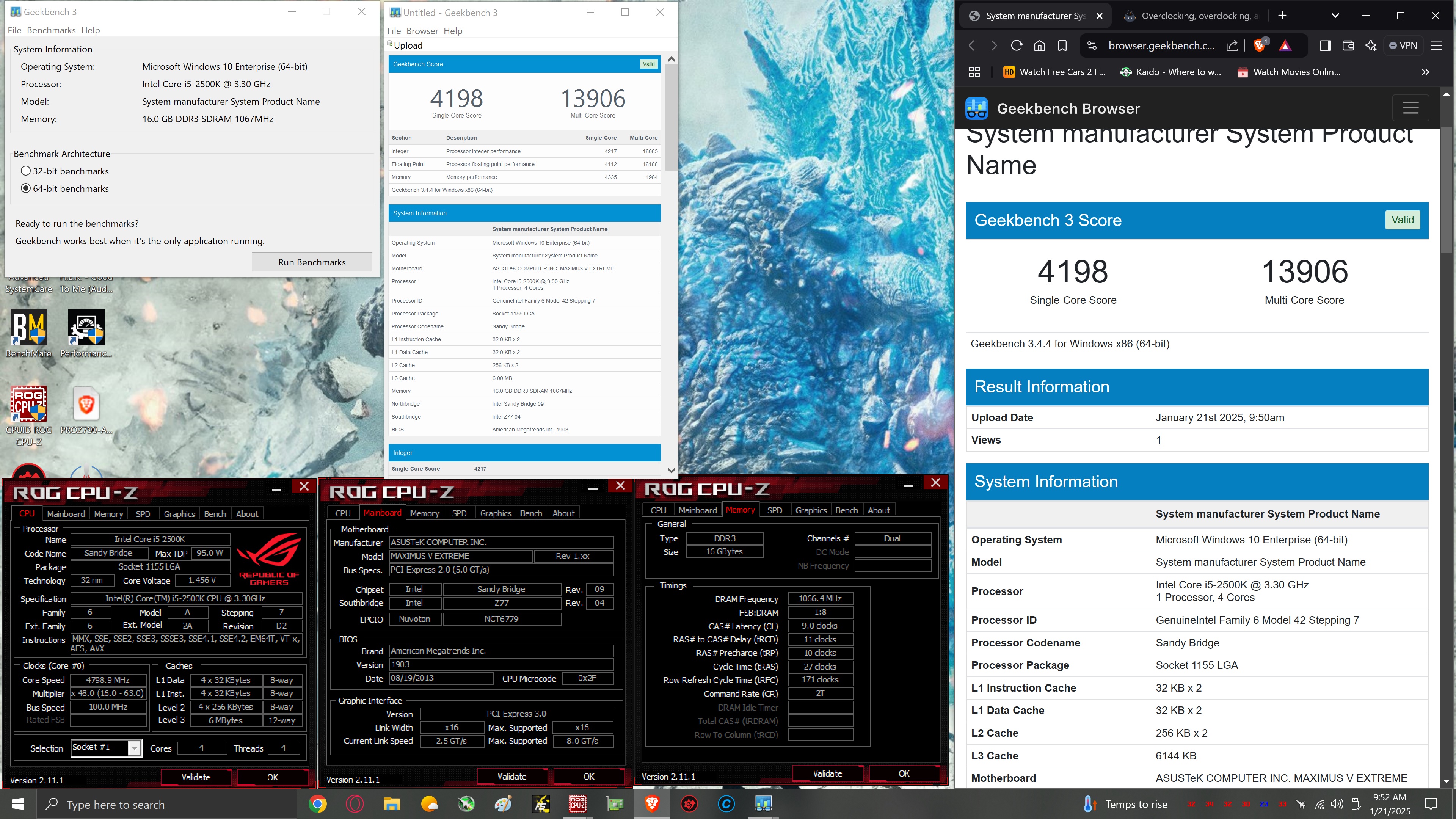
Task: Click the vertical scrollbar thumb in the Geekbench results window
Action: pos(671,118)
